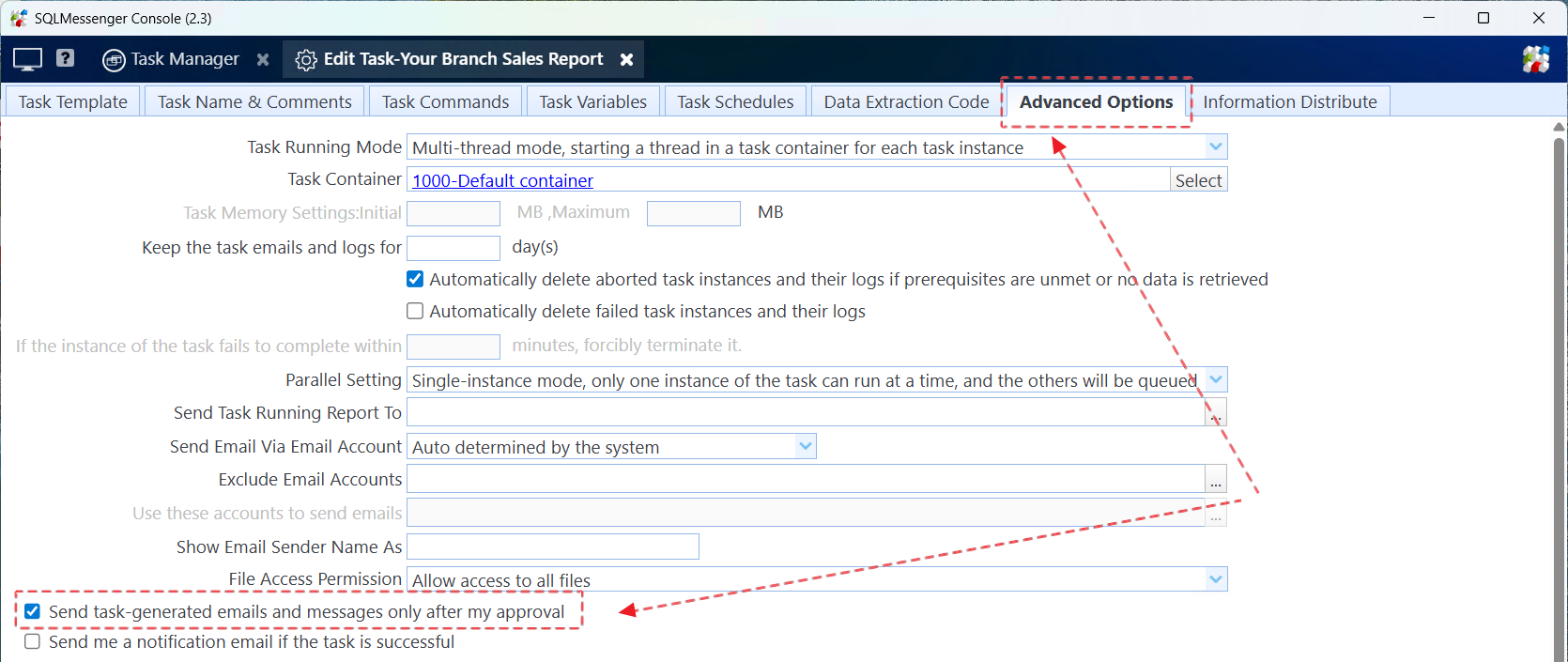
Task: Select the Advanced Options tab
Action: [x=1096, y=101]
